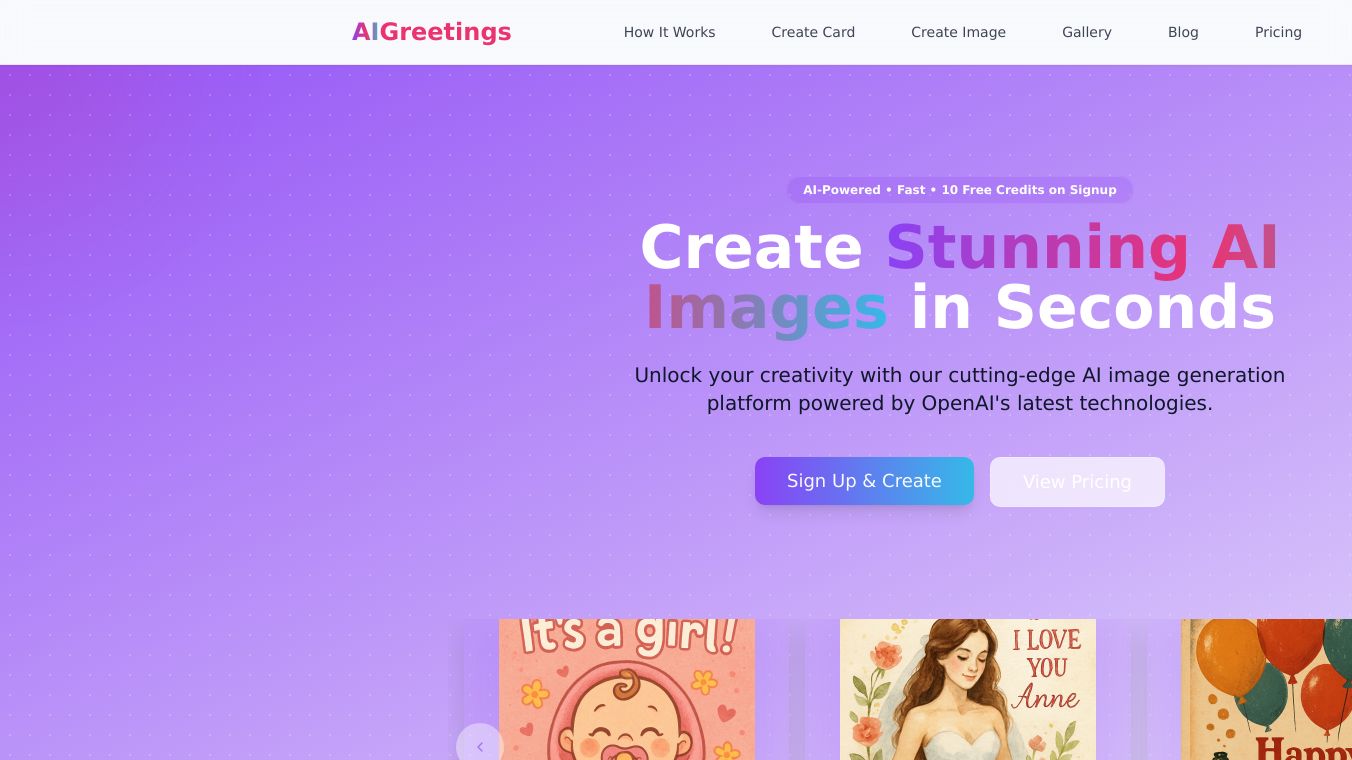Click the "in Seconds" headline text
1352x760 pixels.
tap(1092, 307)
